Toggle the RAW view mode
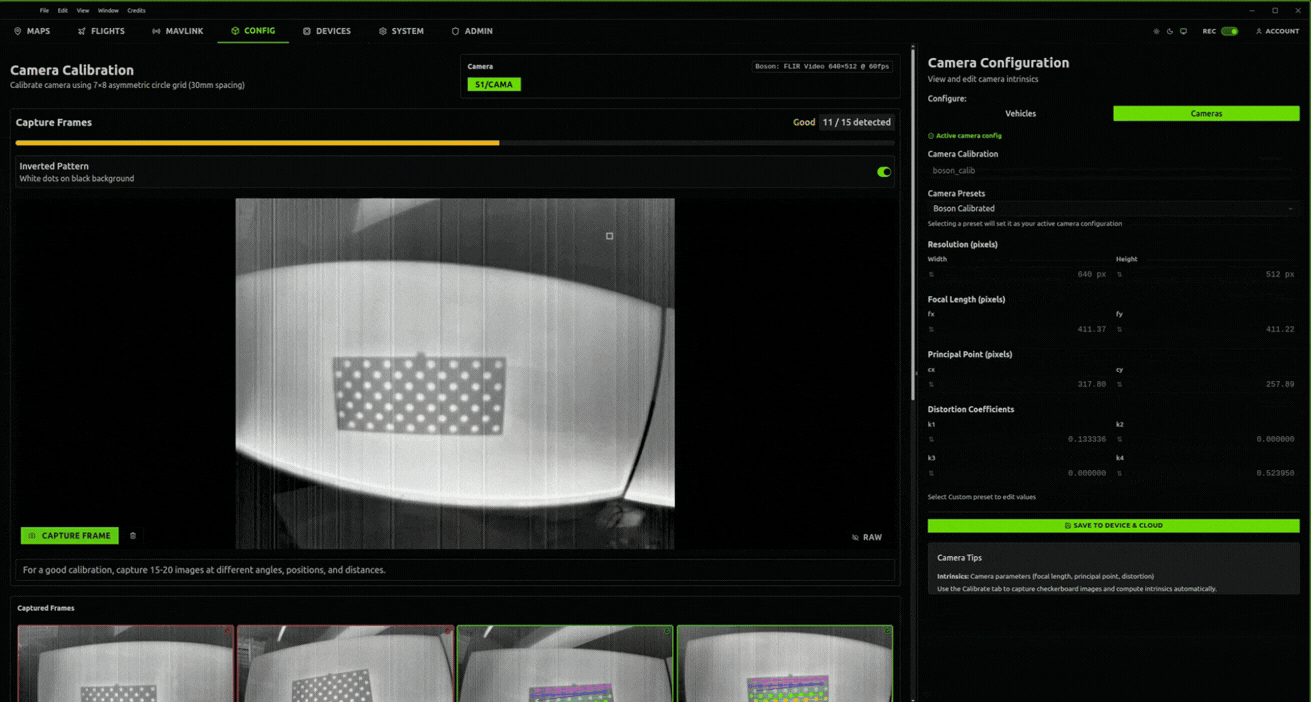This screenshot has width=1311, height=702. [x=866, y=537]
